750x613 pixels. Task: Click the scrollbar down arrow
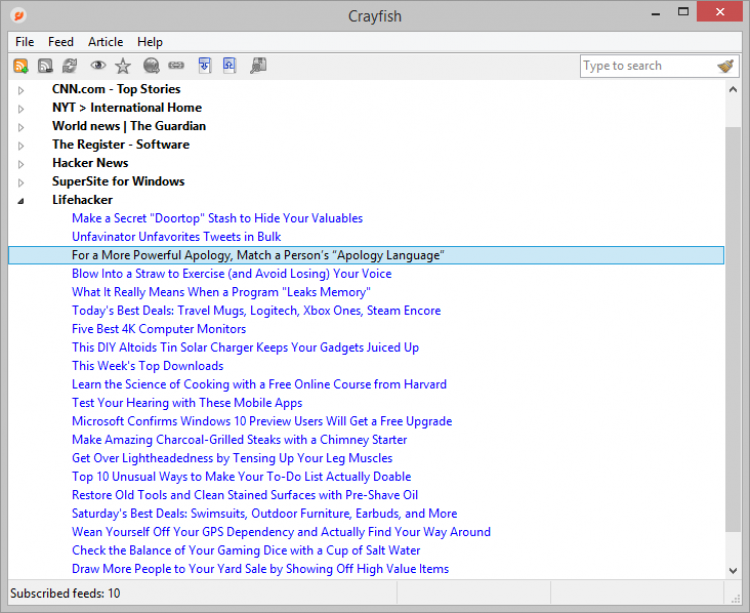(x=733, y=570)
